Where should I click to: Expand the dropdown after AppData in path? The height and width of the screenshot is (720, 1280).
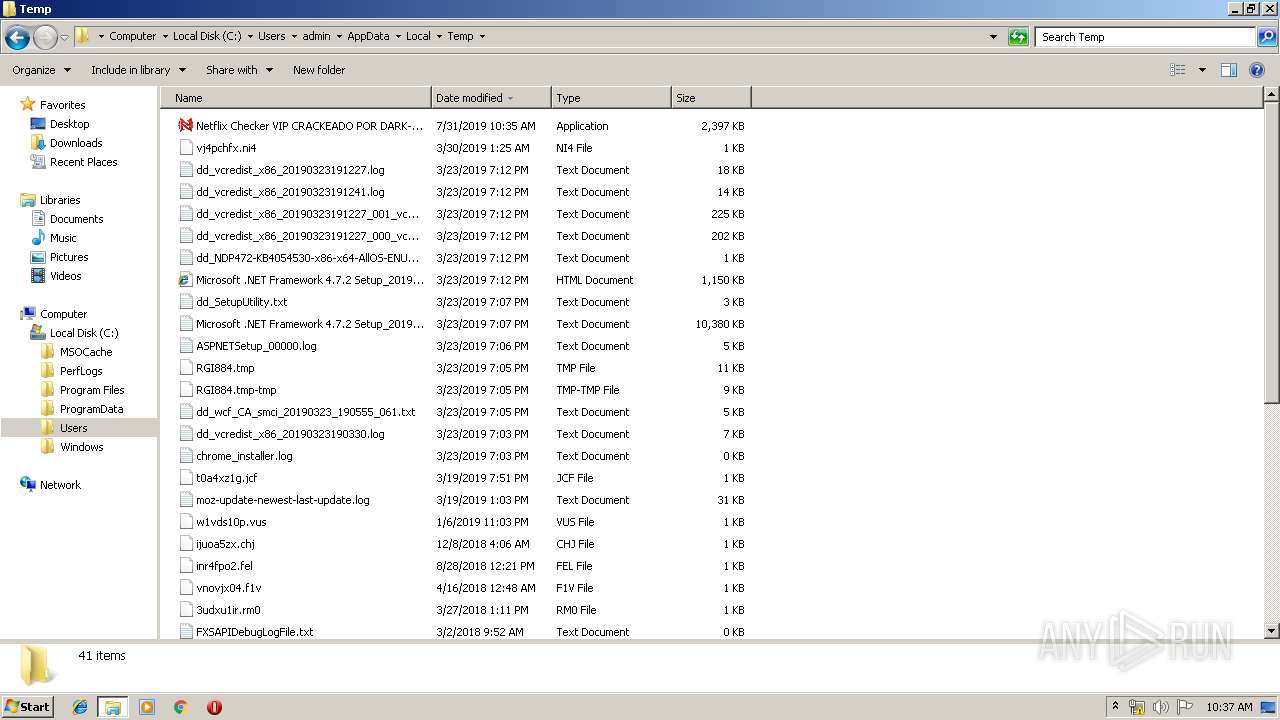coord(398,36)
